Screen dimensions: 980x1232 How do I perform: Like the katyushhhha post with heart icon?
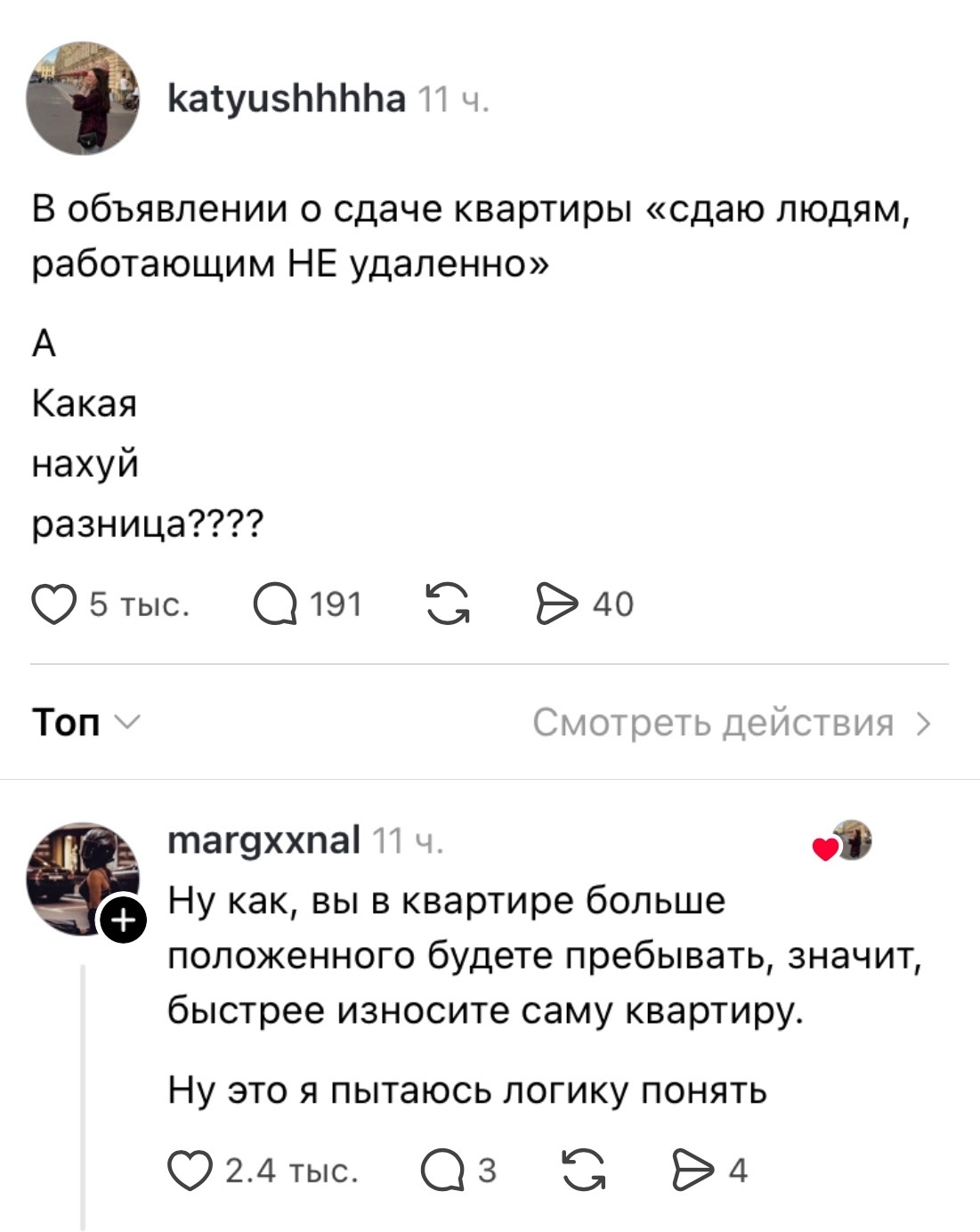click(x=54, y=604)
